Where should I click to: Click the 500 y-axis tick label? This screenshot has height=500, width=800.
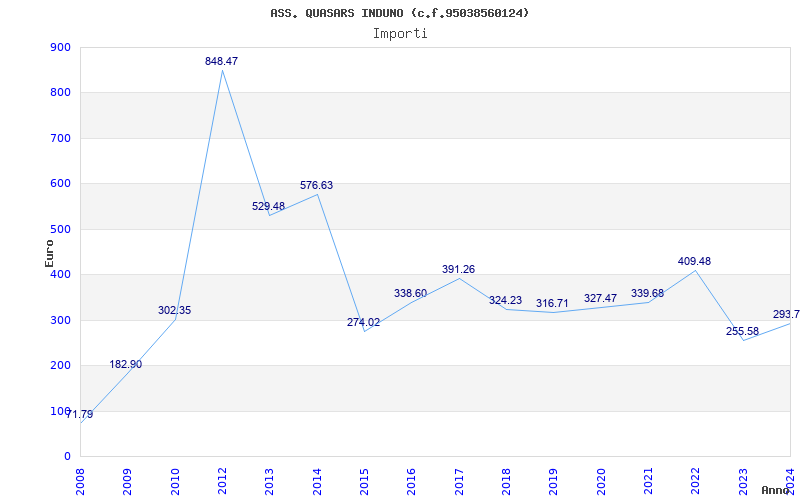61,229
